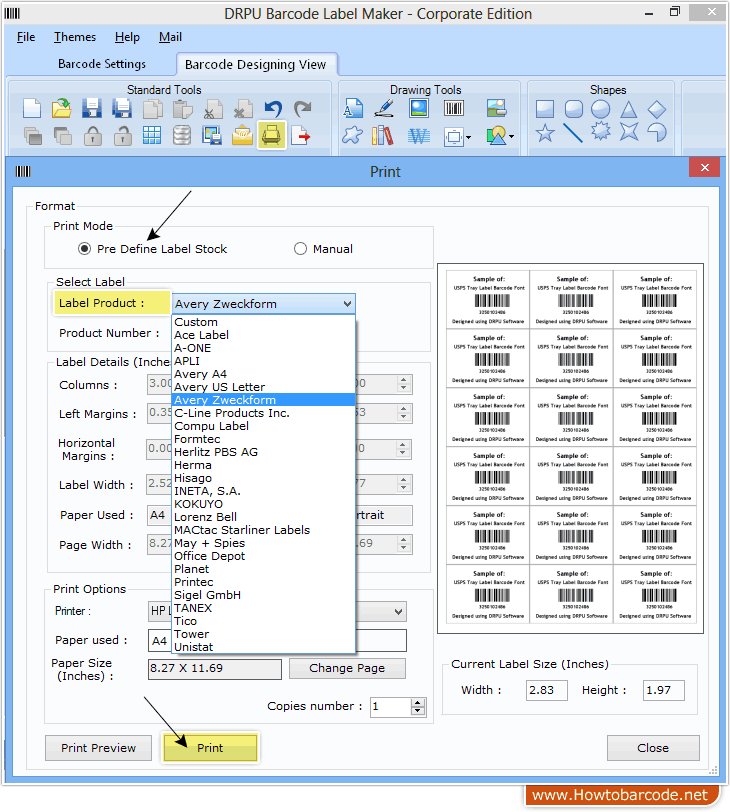This screenshot has width=730, height=812.
Task: Click the Paper Size 8.27 X 11.69 field
Action: [x=215, y=669]
